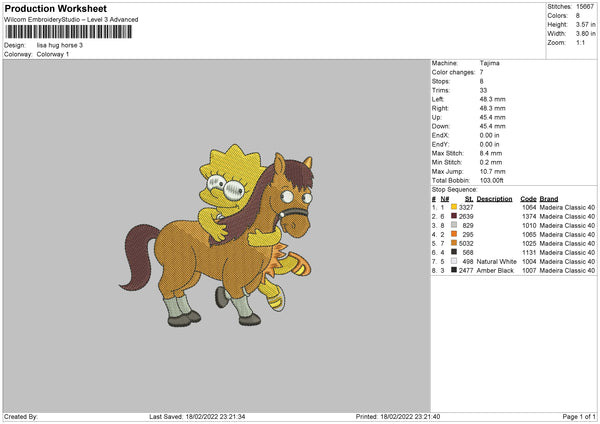Image resolution: width=600 pixels, height=424 pixels.
Task: Click the yellow swatch for code 1064
Action: tap(454, 207)
